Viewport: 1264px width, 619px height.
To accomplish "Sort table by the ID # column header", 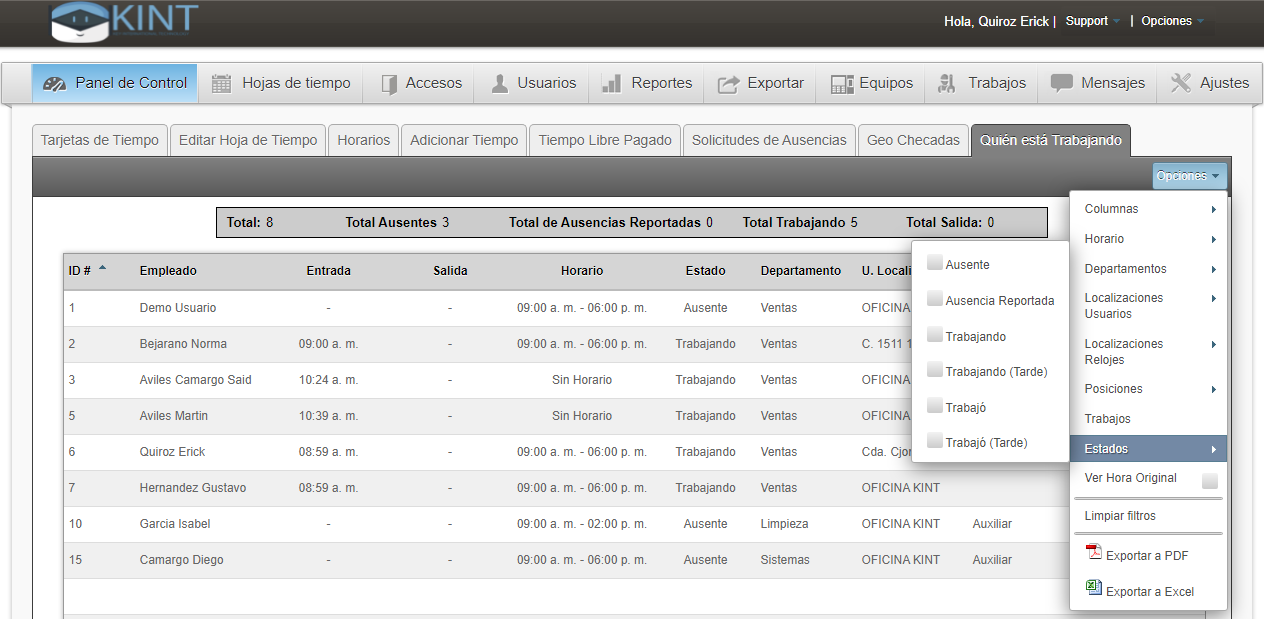I will 81,271.
